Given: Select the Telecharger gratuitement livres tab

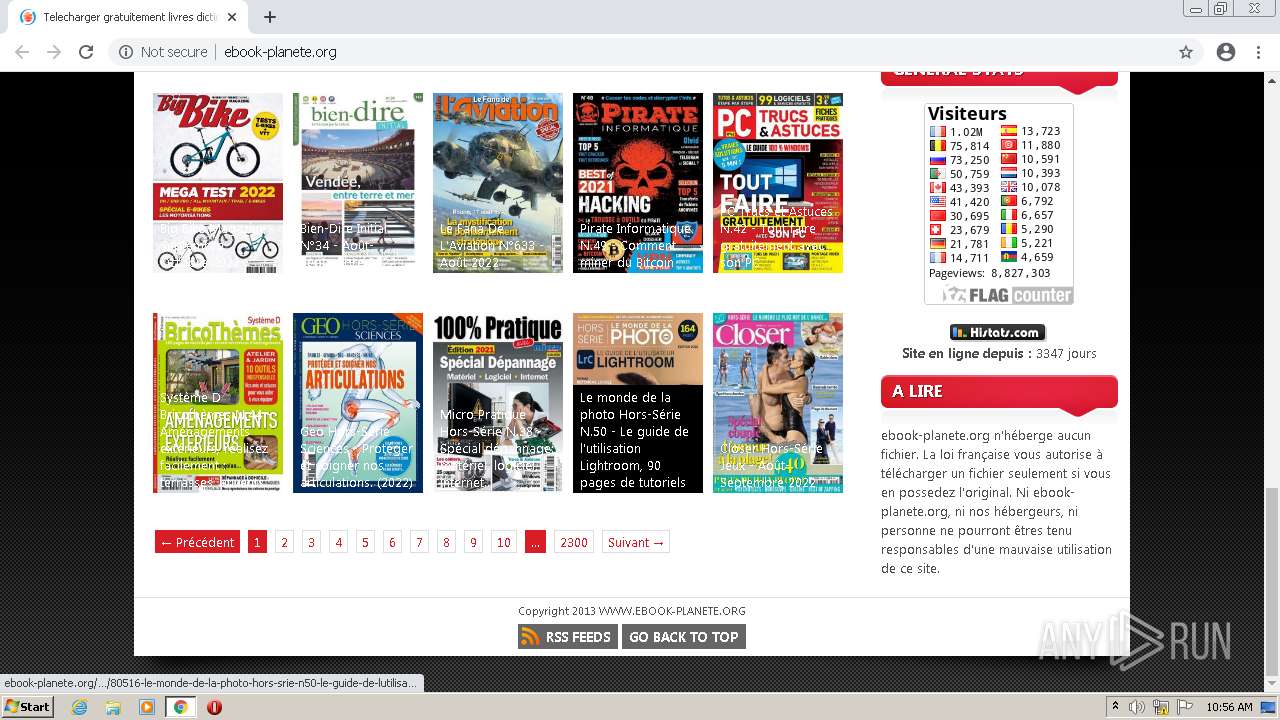Looking at the screenshot, I should (x=129, y=17).
